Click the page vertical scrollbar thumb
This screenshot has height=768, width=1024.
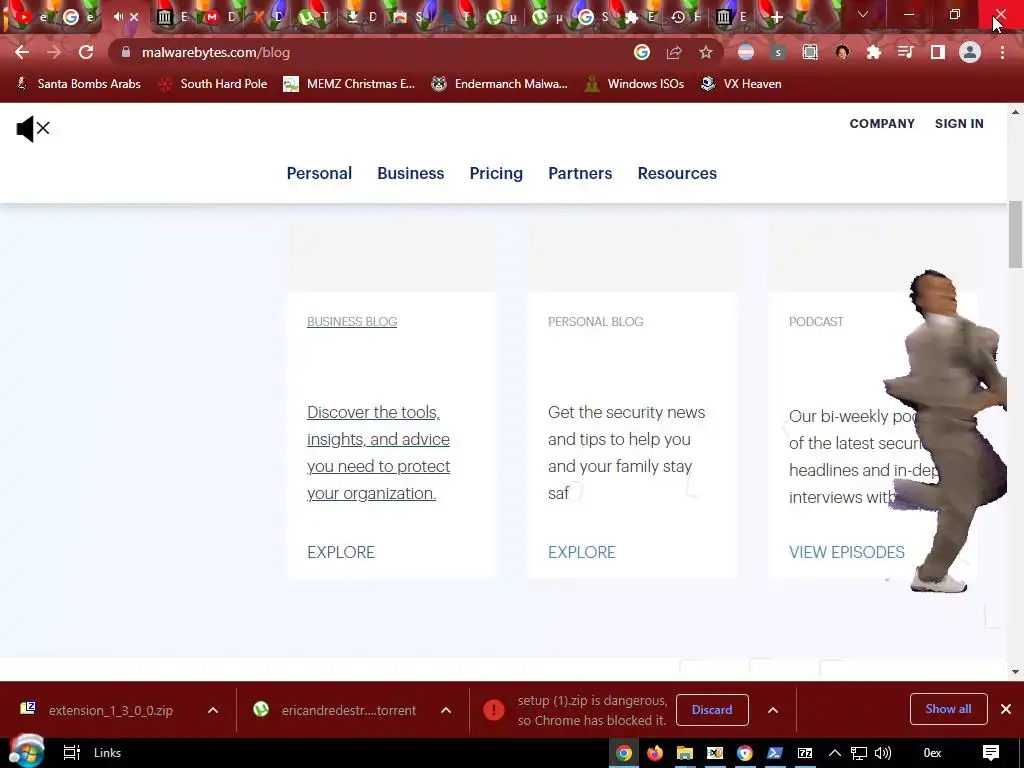coord(1015,234)
